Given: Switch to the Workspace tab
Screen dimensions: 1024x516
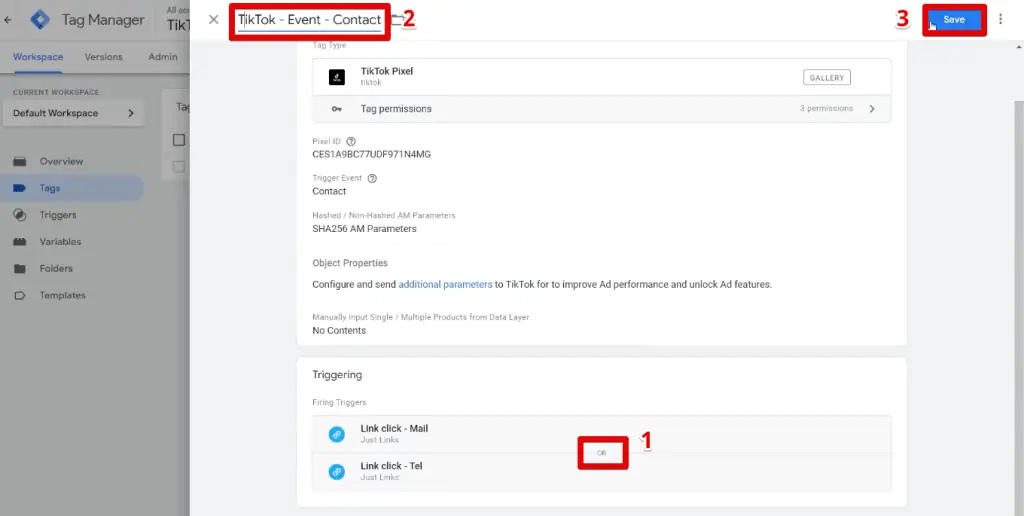Looking at the screenshot, I should coord(38,57).
